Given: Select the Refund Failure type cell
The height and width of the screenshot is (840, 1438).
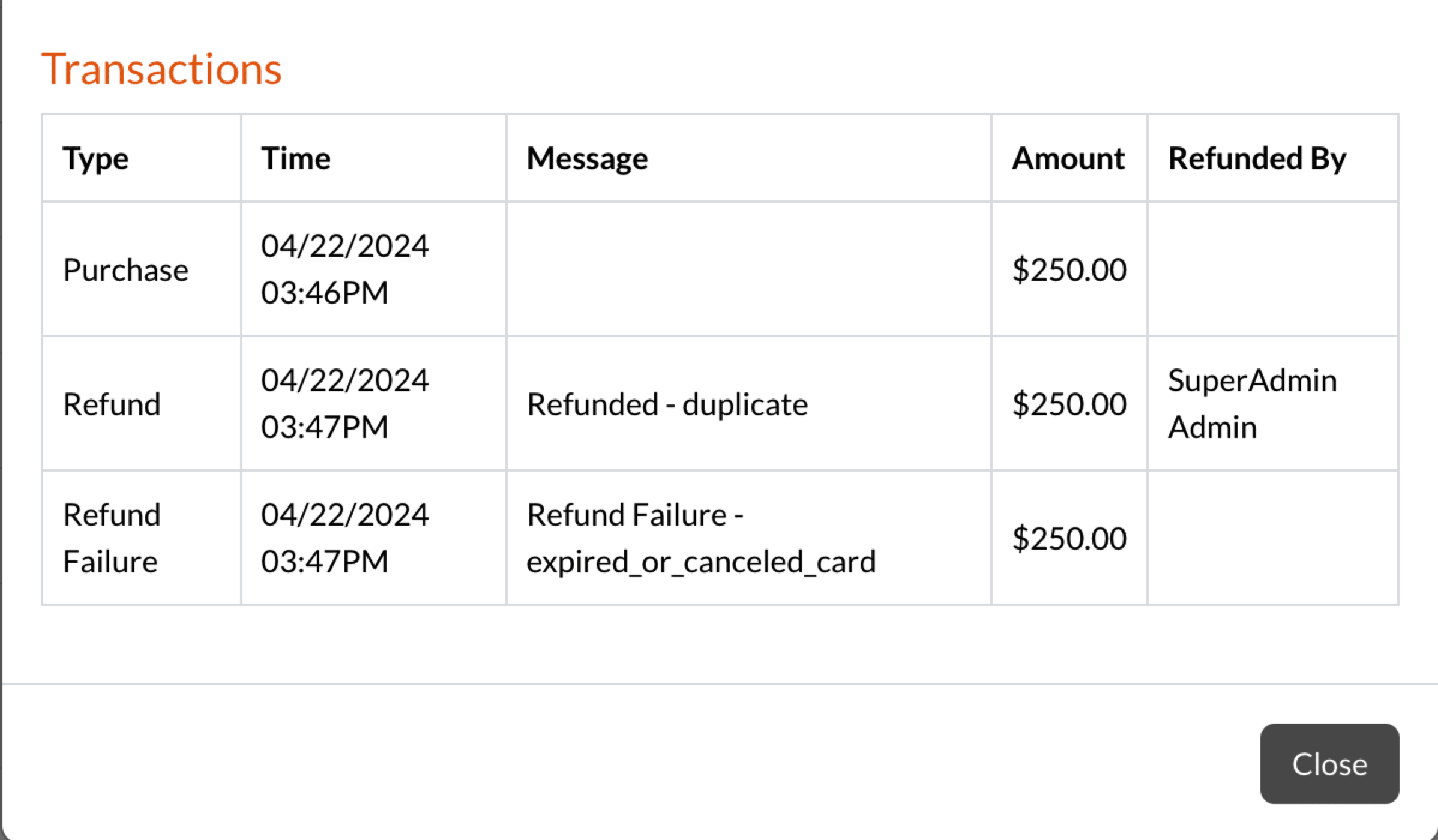Looking at the screenshot, I should 112,538.
